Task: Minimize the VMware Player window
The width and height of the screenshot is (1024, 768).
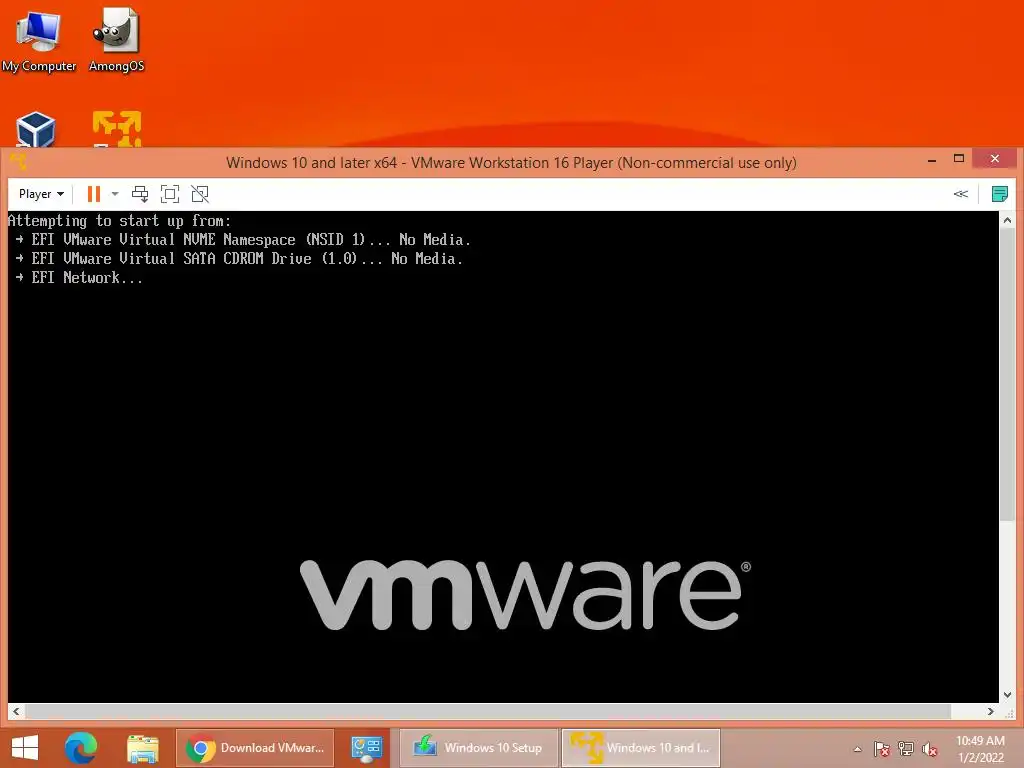Action: 932,159
